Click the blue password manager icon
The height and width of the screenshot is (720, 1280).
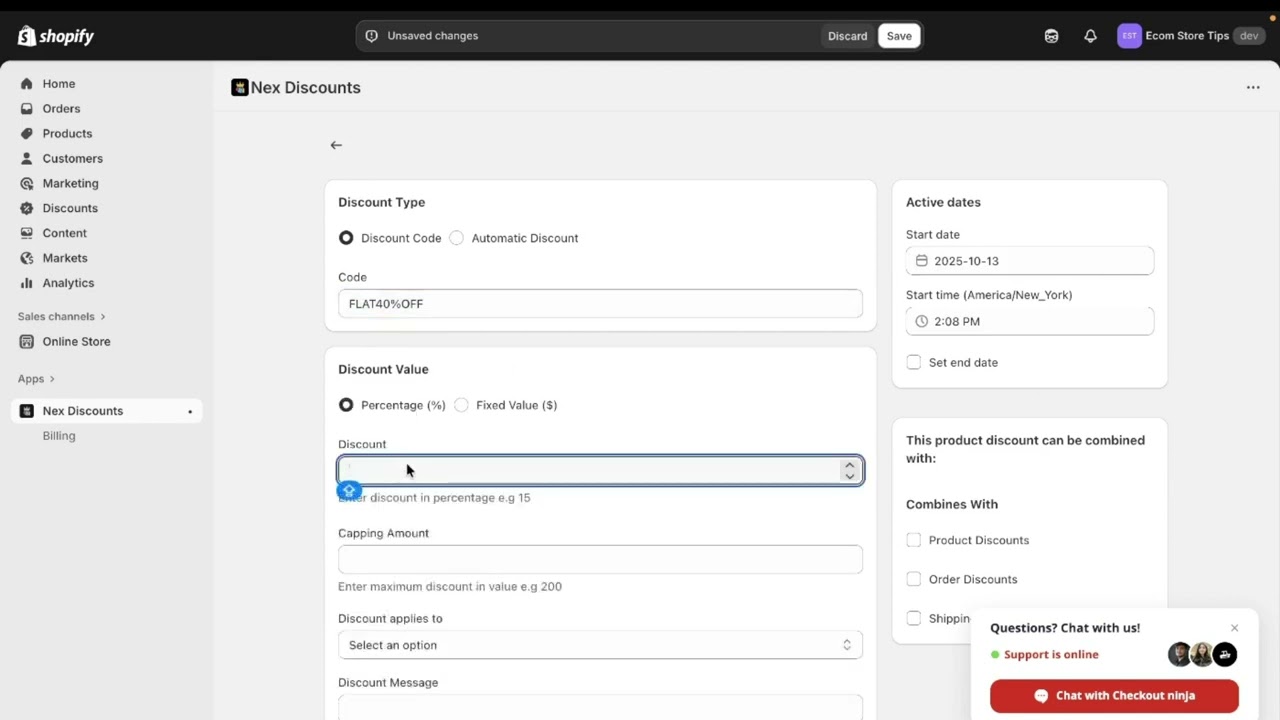(348, 490)
